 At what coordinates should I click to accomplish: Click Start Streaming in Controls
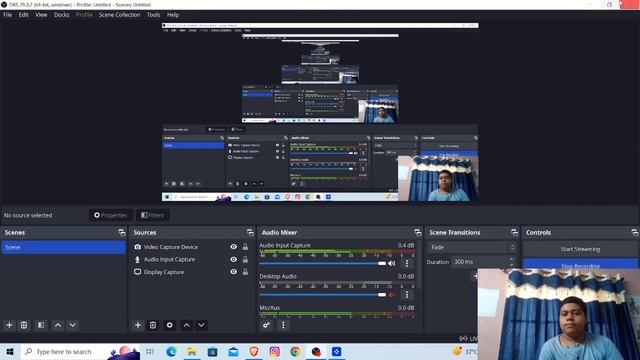580,249
